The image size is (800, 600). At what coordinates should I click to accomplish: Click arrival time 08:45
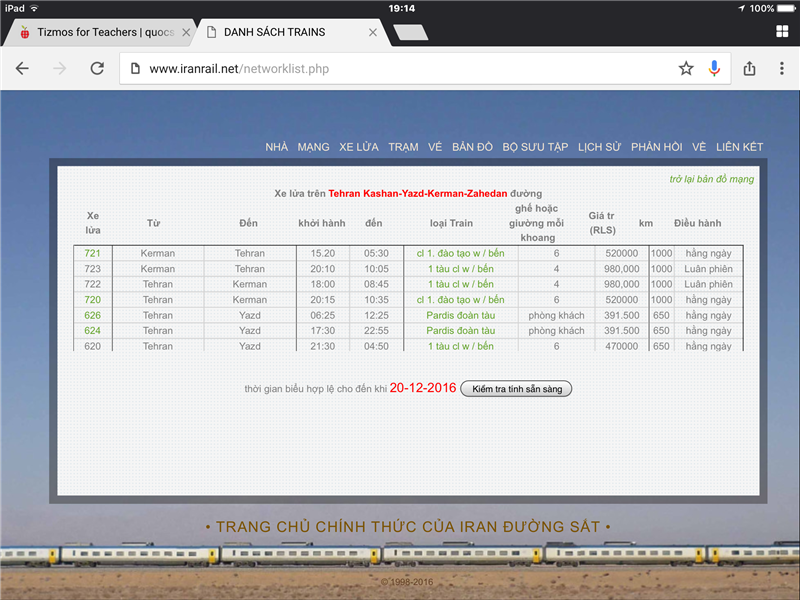[x=376, y=284]
